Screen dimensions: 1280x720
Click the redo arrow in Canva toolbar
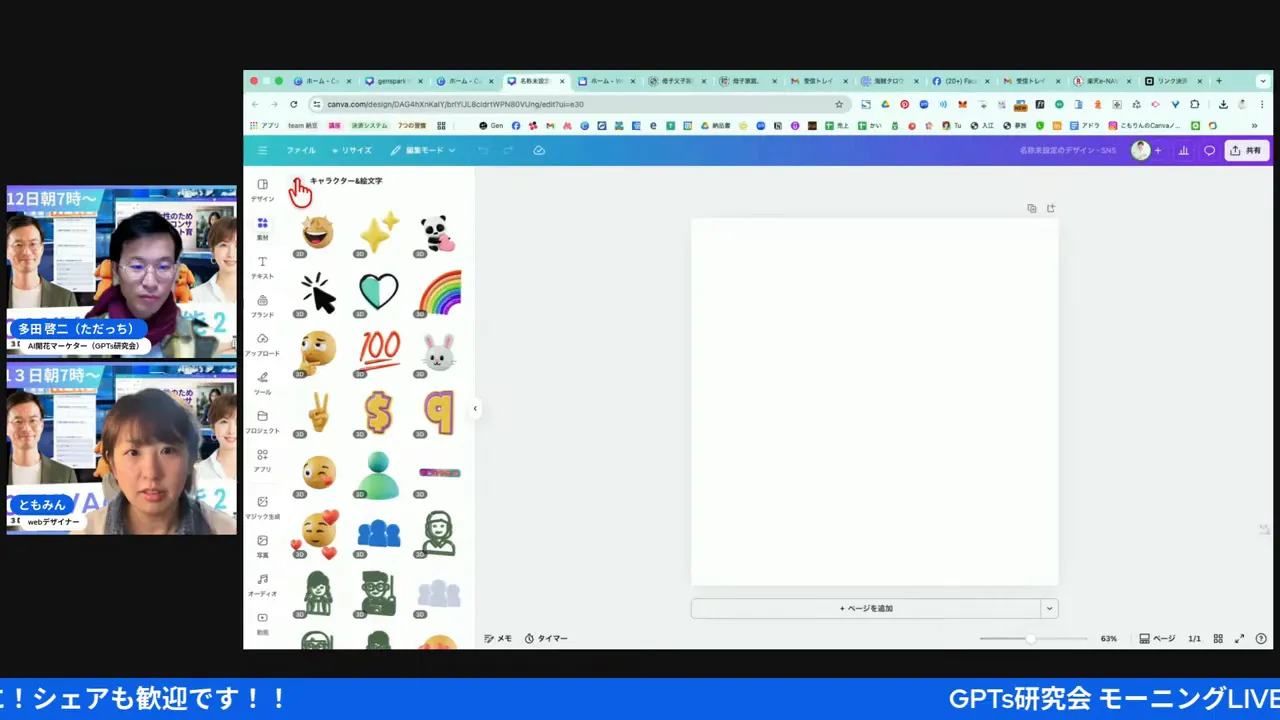508,150
